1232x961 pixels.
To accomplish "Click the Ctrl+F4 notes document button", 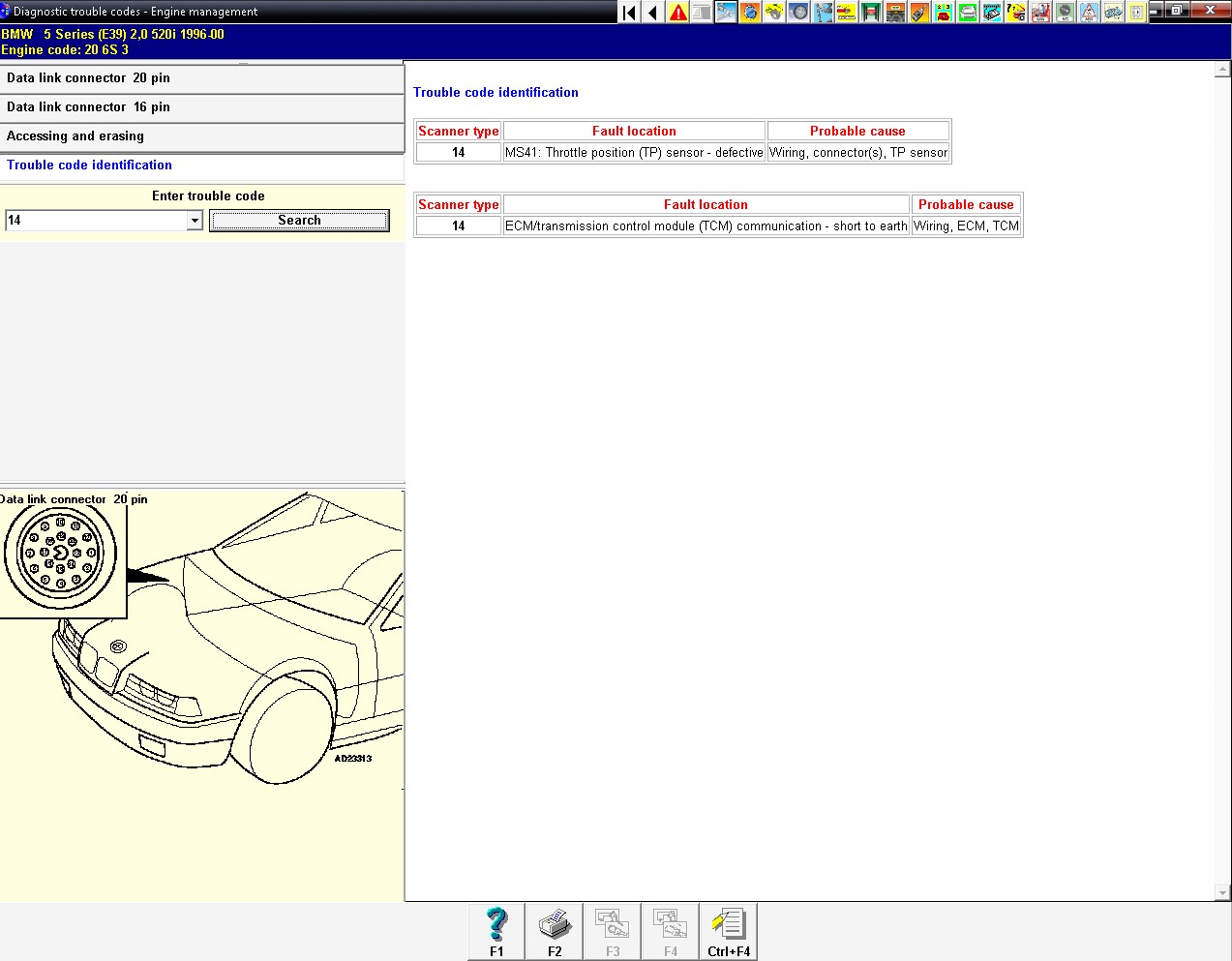I will pyautogui.click(x=729, y=932).
